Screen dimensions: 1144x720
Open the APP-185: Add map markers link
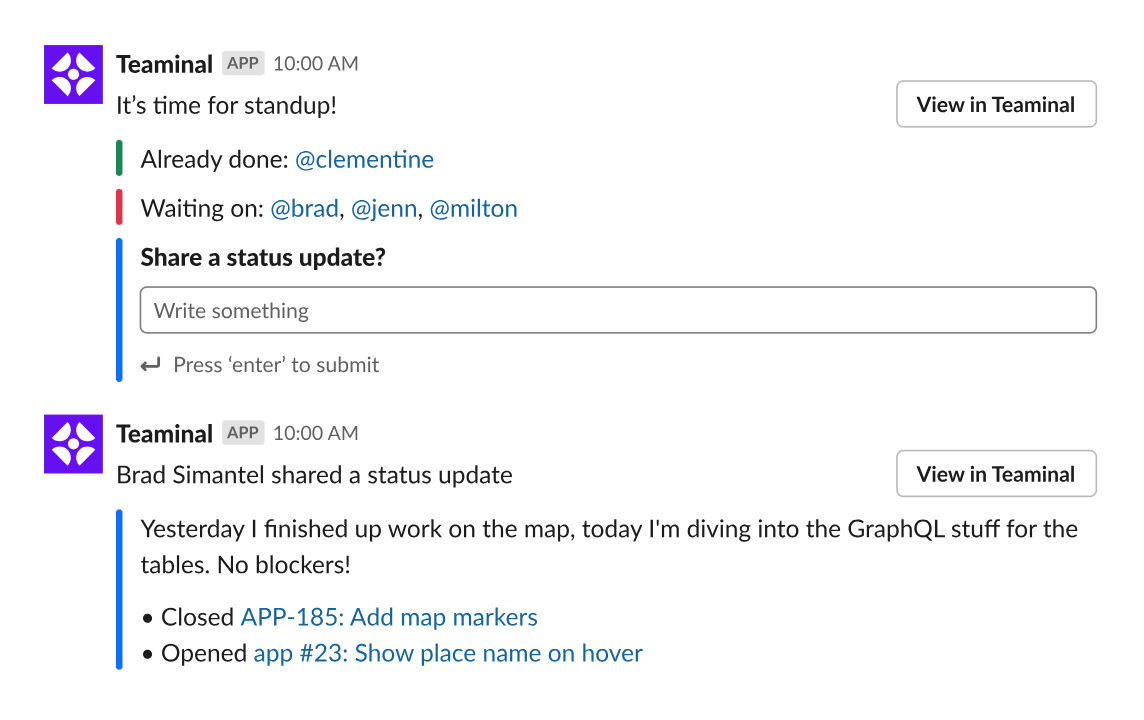pos(389,618)
